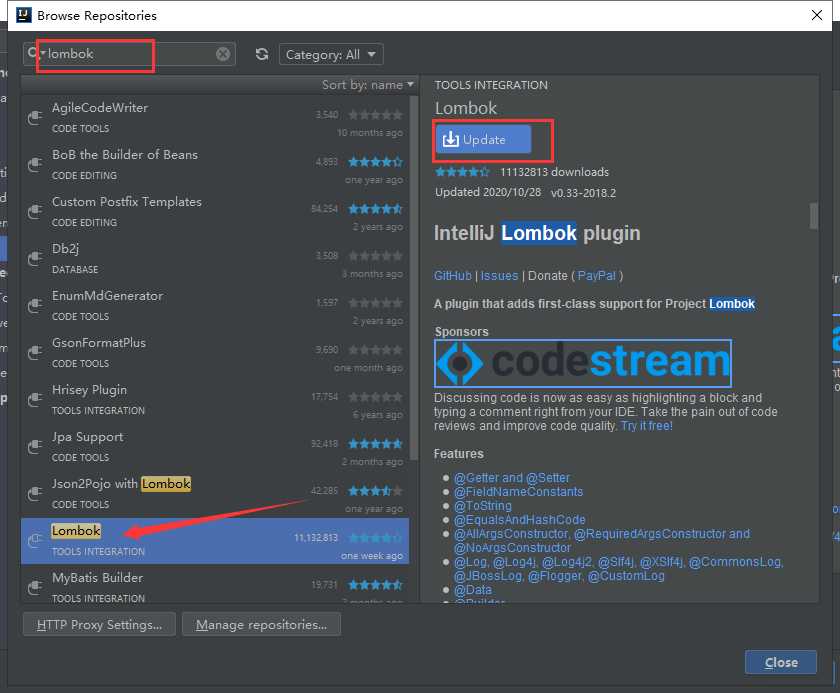Close the Browse Repositories dialog
This screenshot has height=693, width=840.
click(816, 15)
